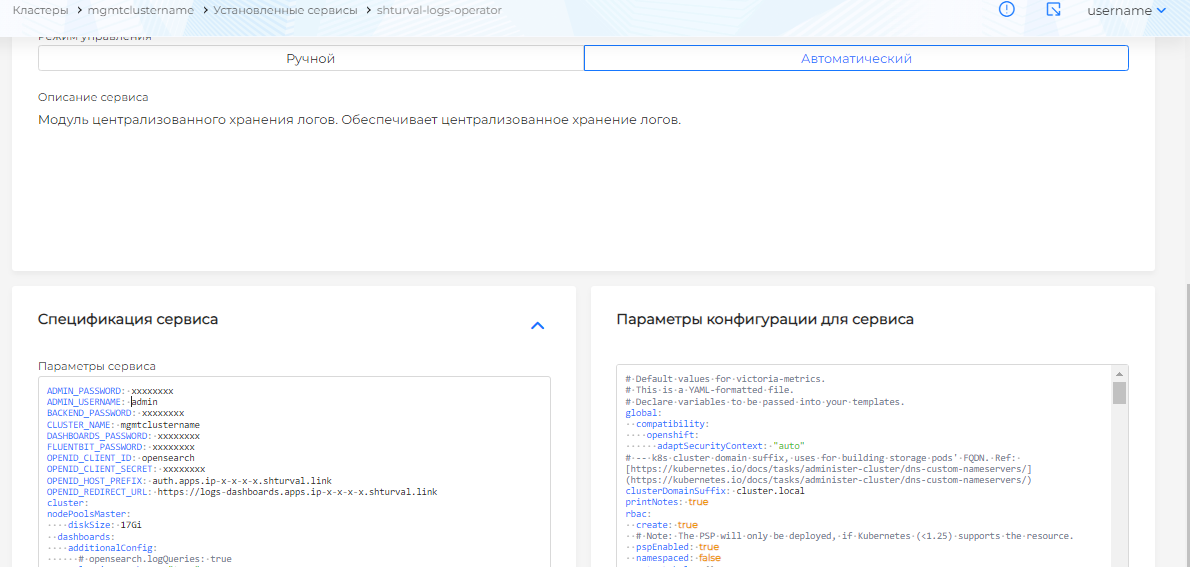Click shturval-logs-operator breadcrumb item
The height and width of the screenshot is (567, 1190).
(x=439, y=11)
